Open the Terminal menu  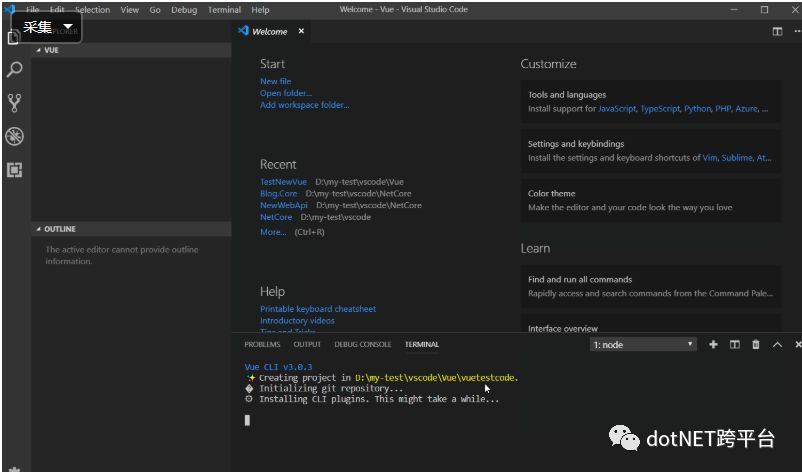tap(224, 10)
